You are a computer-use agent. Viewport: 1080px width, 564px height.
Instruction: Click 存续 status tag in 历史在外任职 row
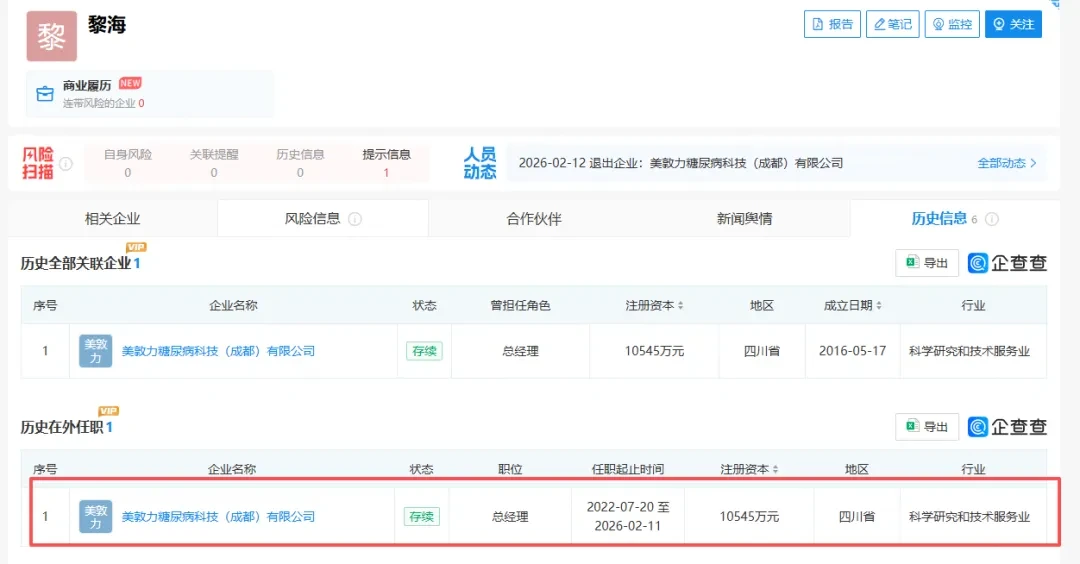422,516
